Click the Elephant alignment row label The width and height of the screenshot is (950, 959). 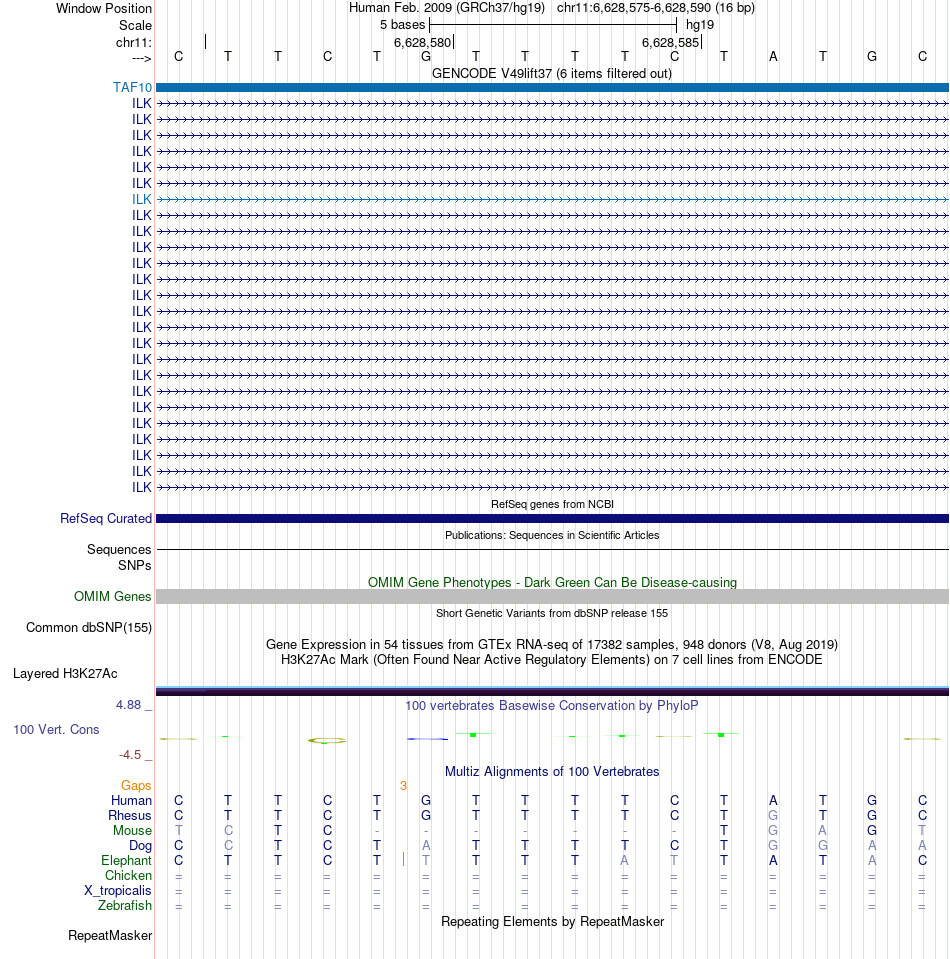[x=126, y=861]
